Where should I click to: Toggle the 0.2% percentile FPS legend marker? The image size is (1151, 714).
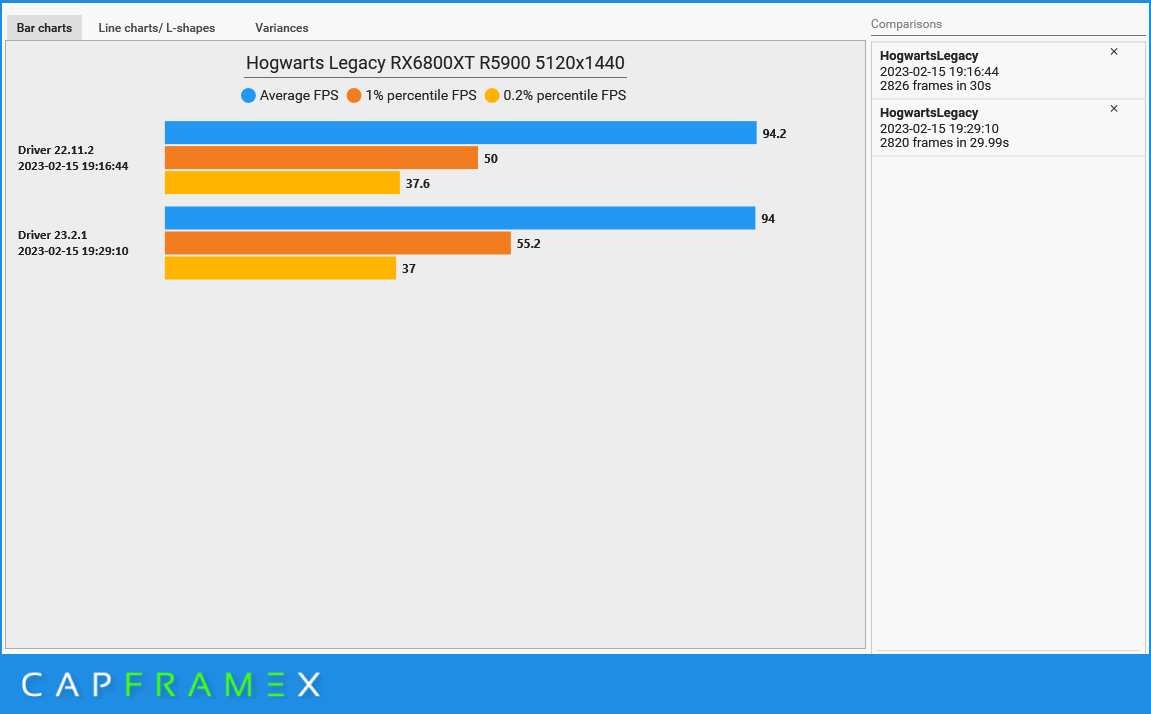coord(492,95)
